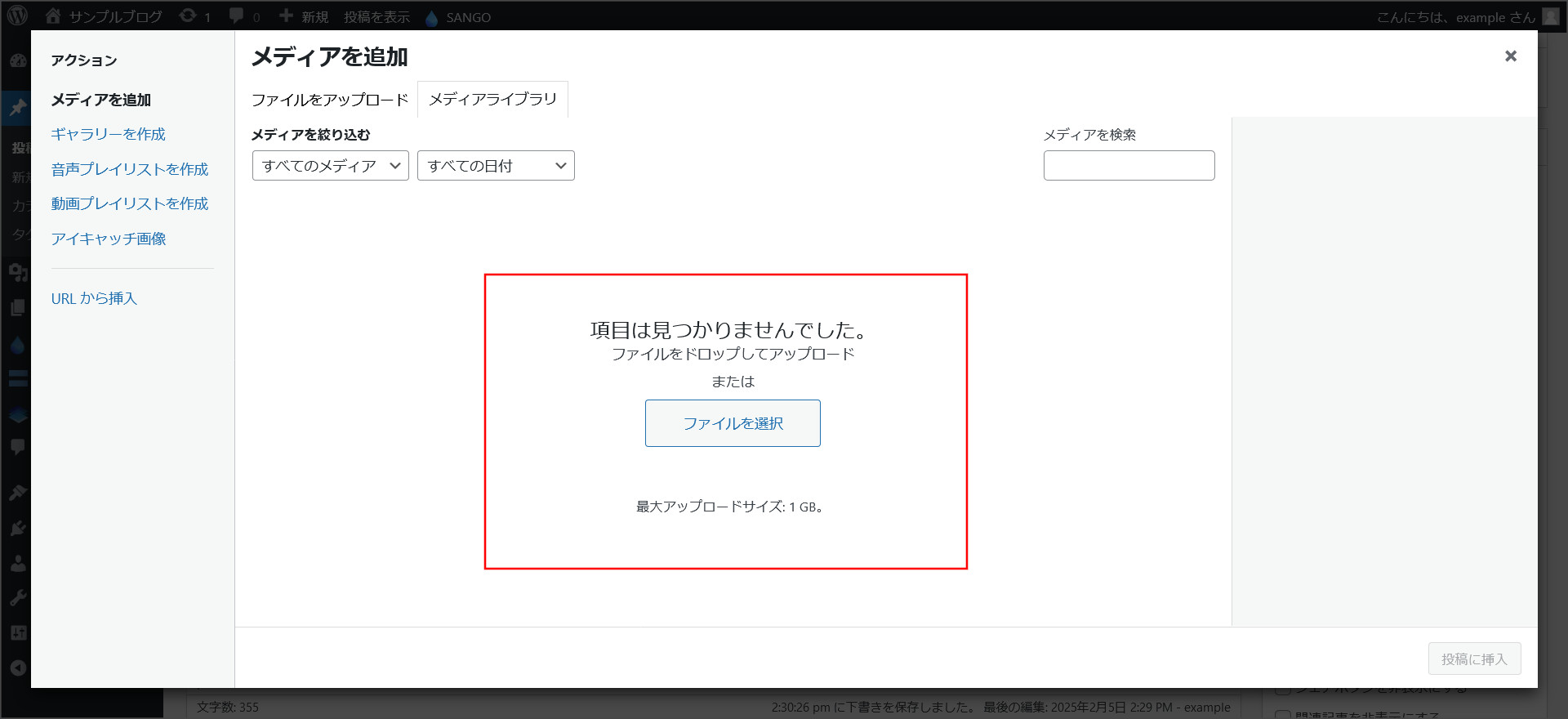Click the user avatar in admin bar
Image resolution: width=1568 pixels, height=719 pixels.
(1551, 16)
